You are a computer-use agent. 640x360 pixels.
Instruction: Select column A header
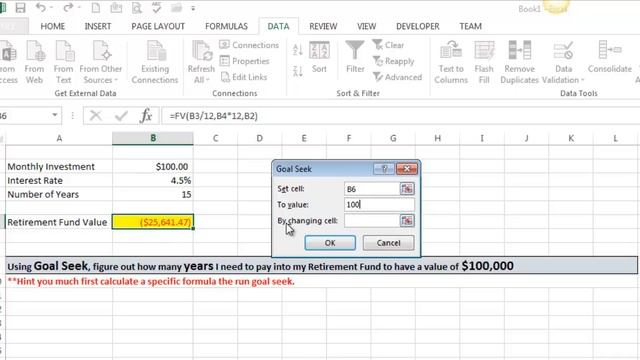[59, 138]
